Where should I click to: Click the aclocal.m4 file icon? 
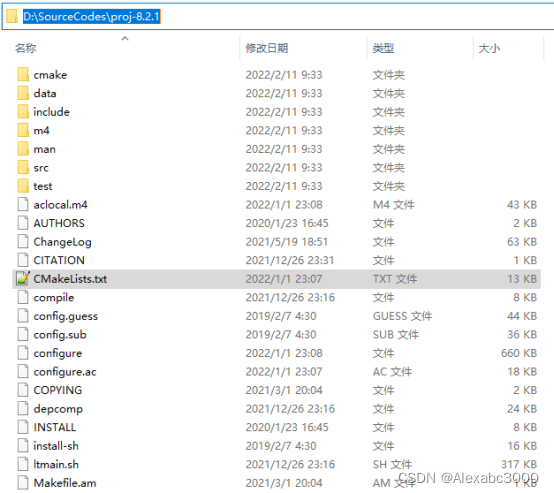pyautogui.click(x=23, y=205)
